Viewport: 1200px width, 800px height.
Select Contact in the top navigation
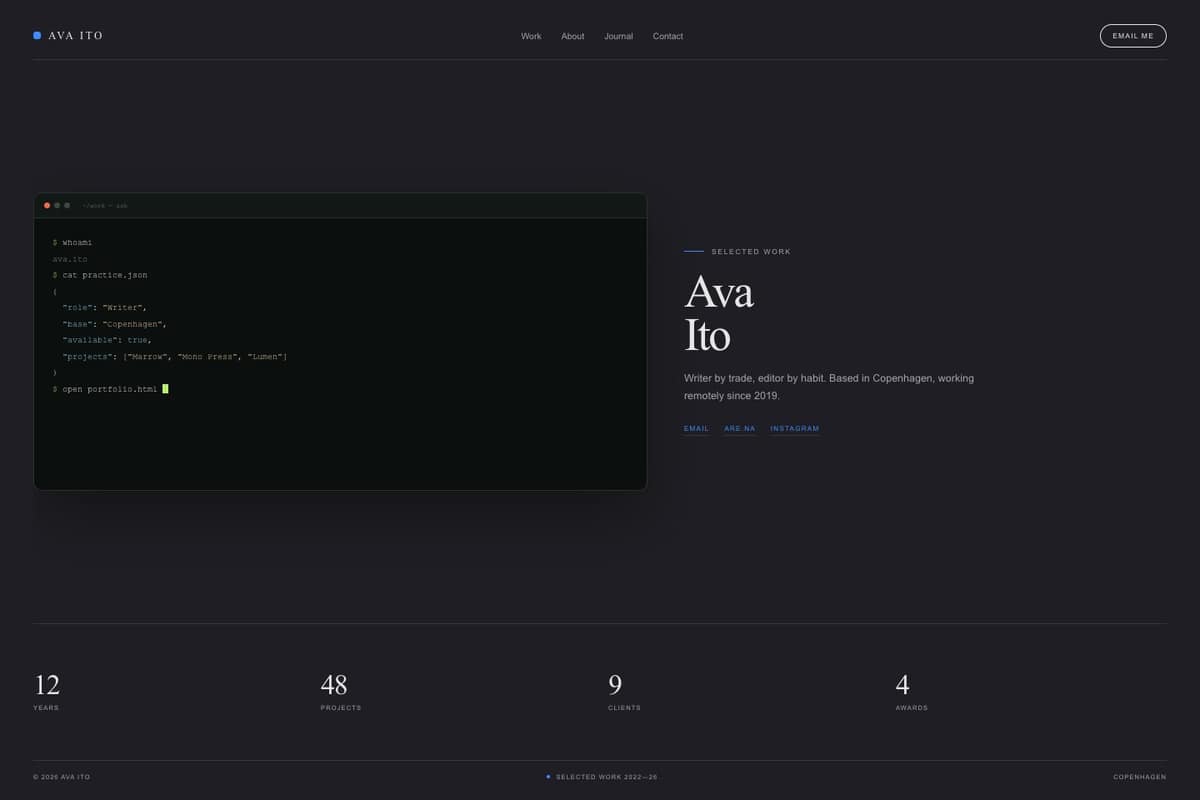(x=668, y=36)
